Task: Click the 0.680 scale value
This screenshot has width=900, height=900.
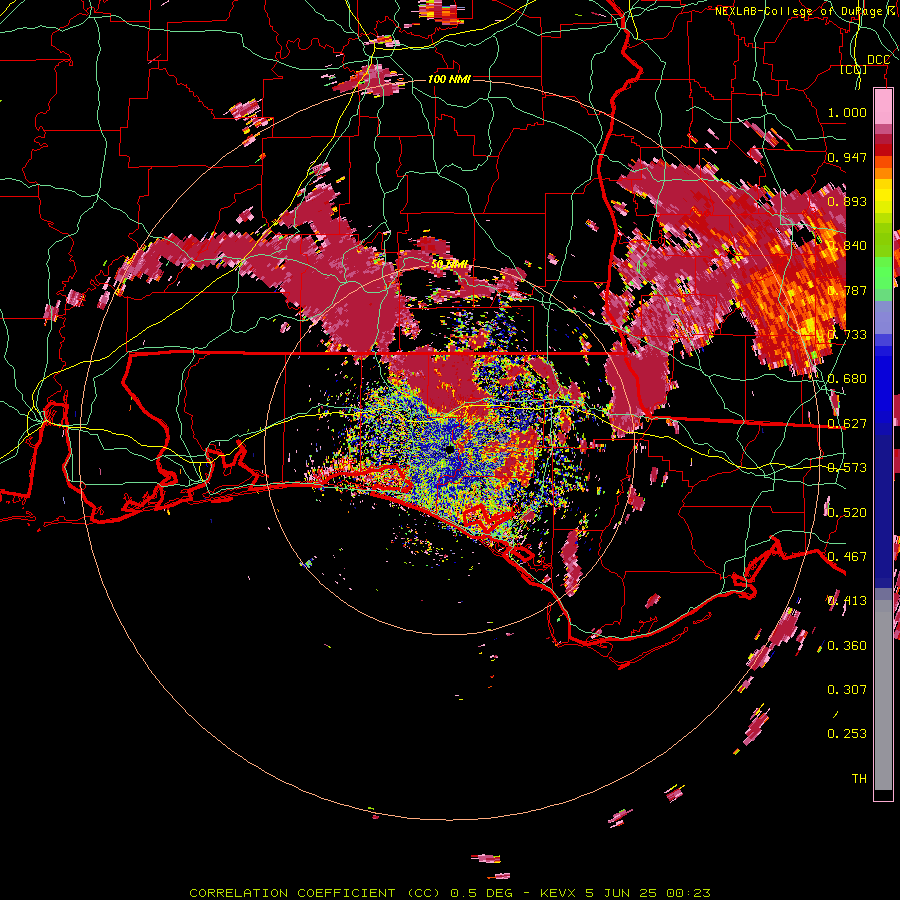Action: 847,379
